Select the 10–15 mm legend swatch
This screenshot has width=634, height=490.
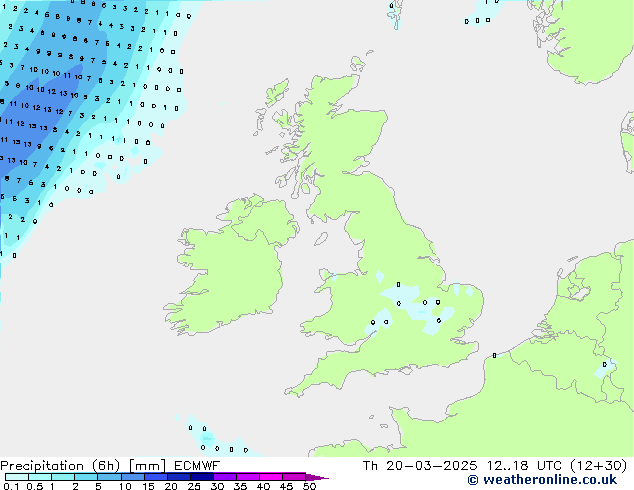pos(132,477)
